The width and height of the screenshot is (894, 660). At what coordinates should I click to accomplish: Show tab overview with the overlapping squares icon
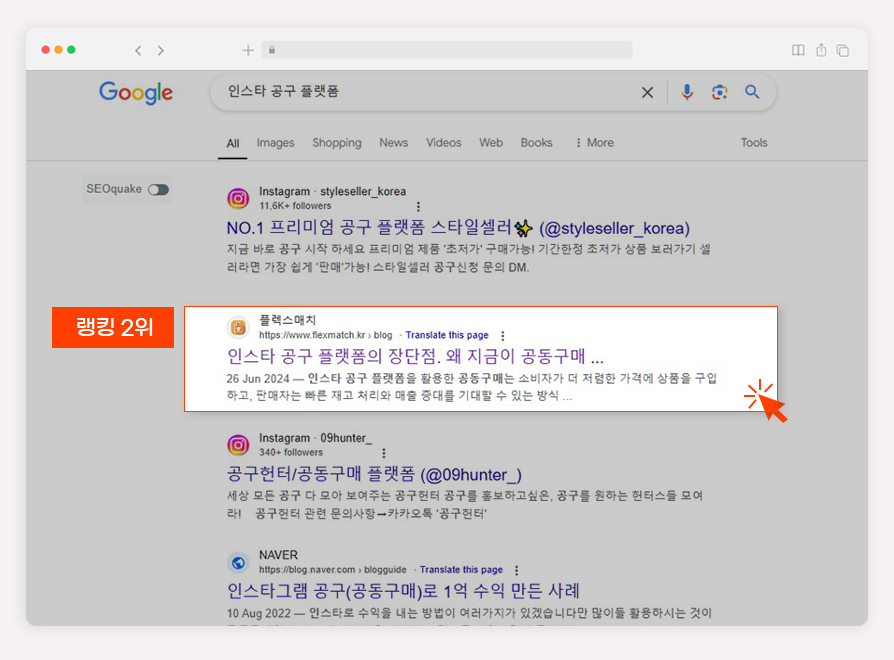(x=843, y=51)
